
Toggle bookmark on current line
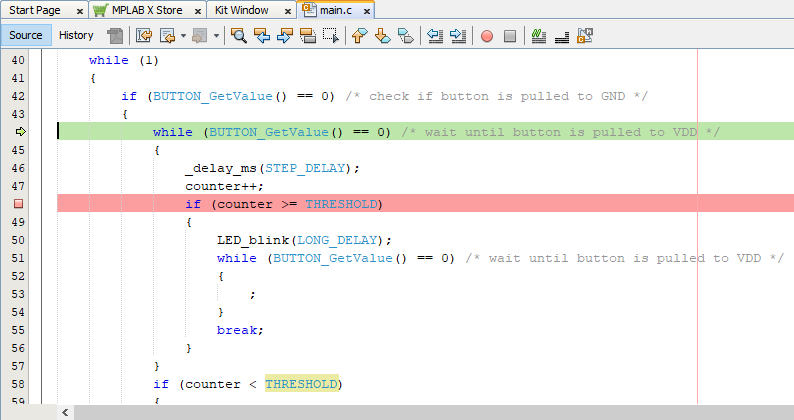pos(405,36)
